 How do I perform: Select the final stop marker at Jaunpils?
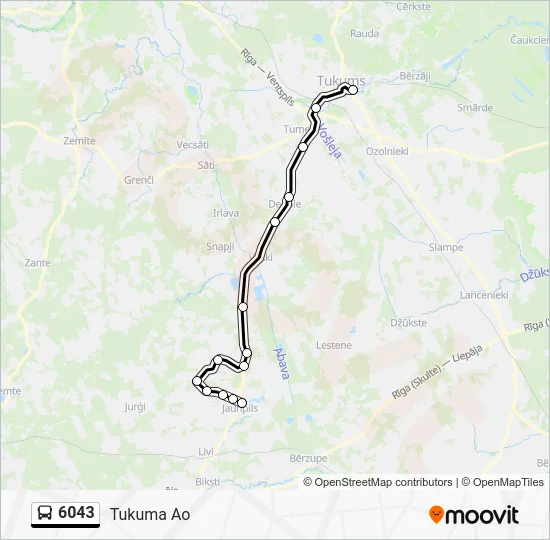tap(242, 403)
